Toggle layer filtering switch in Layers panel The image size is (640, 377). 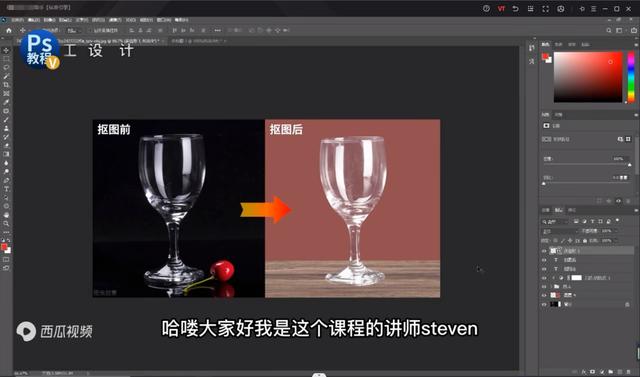[617, 221]
